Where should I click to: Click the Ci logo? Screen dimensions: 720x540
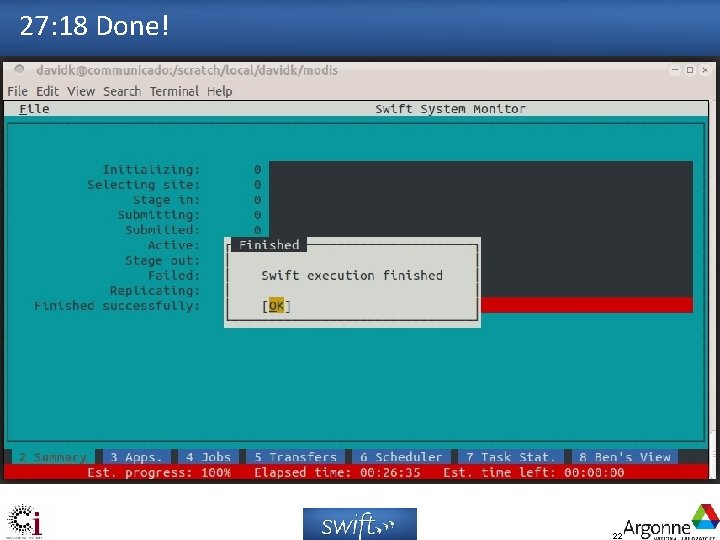click(25, 521)
